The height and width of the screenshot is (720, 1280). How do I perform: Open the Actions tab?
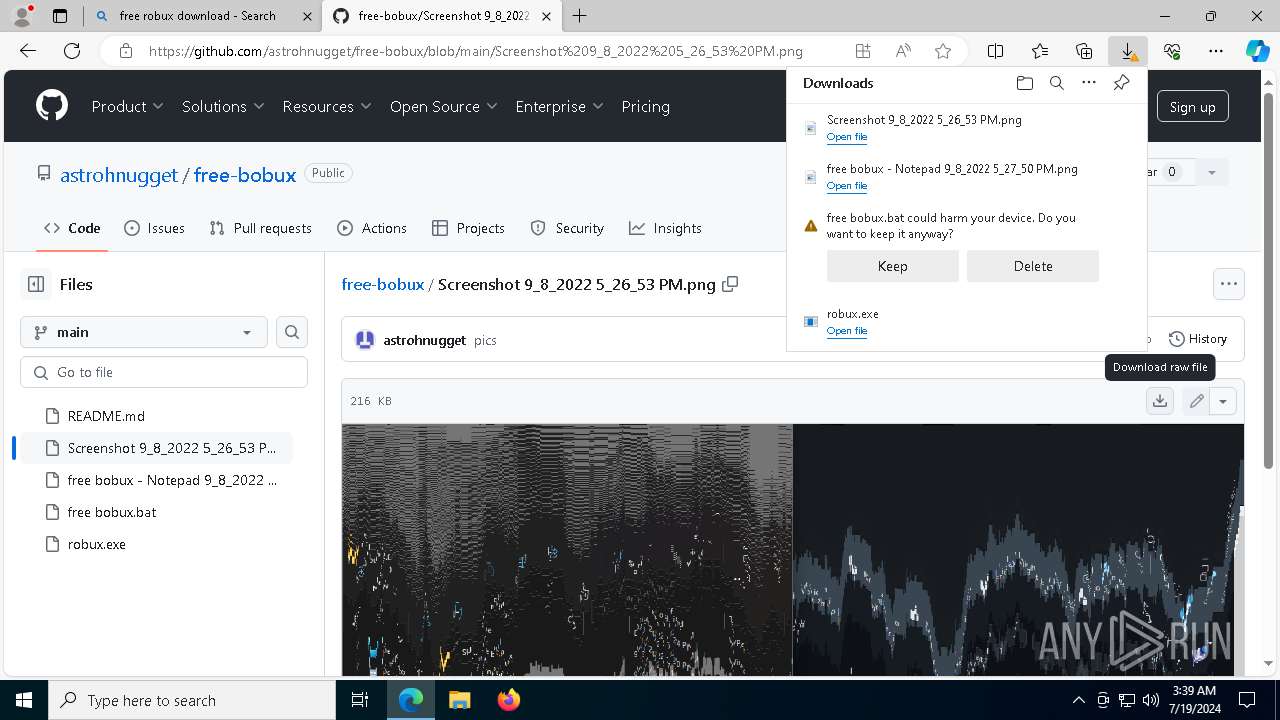point(372,228)
